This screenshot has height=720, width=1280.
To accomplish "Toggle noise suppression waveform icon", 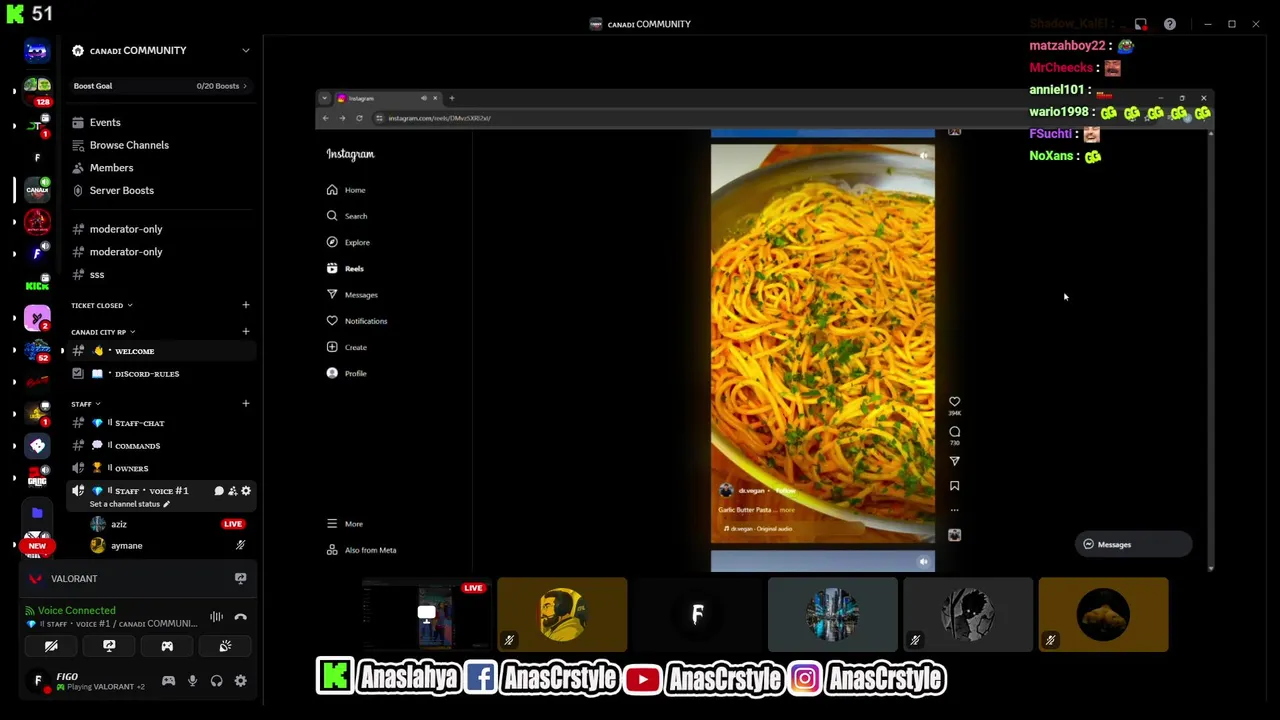I will (x=216, y=617).
